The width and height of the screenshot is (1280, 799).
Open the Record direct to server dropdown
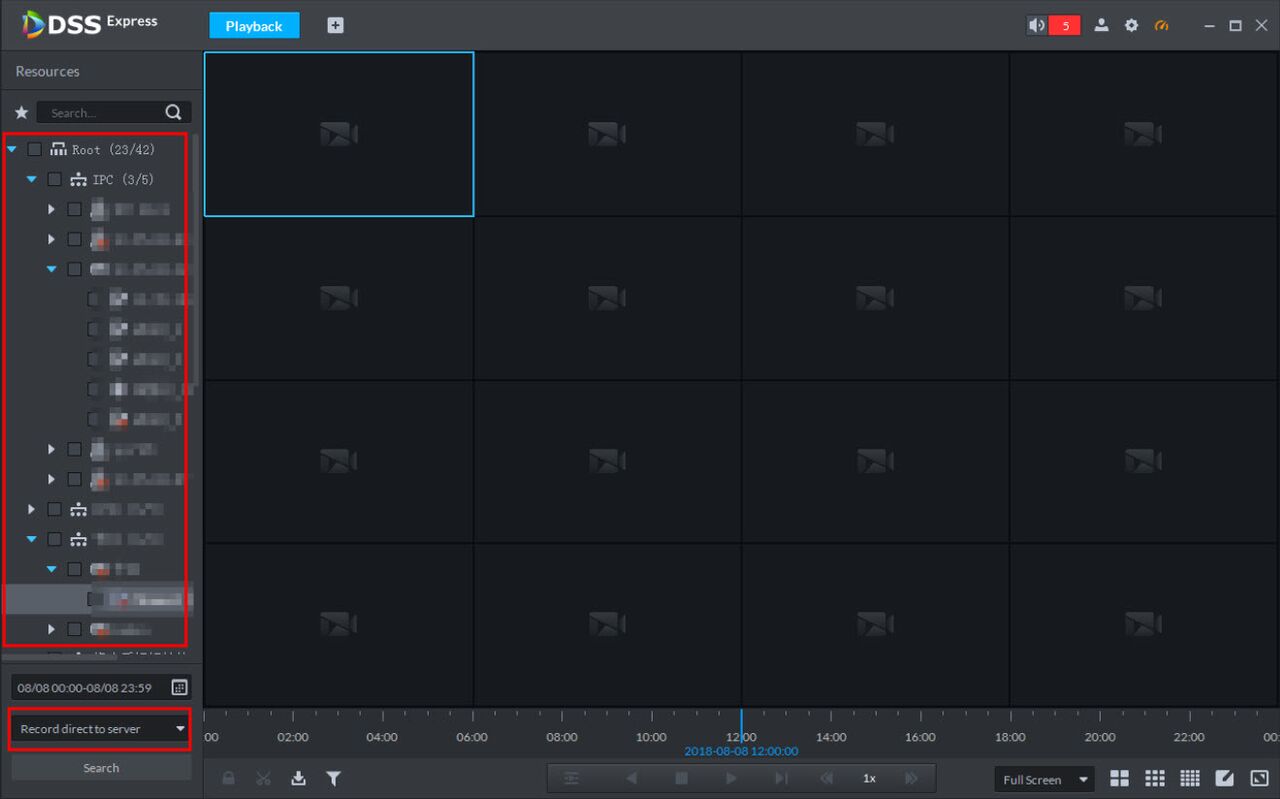point(100,729)
